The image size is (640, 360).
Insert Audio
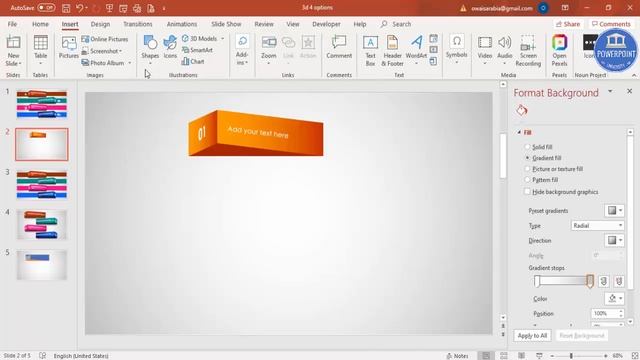(x=504, y=51)
